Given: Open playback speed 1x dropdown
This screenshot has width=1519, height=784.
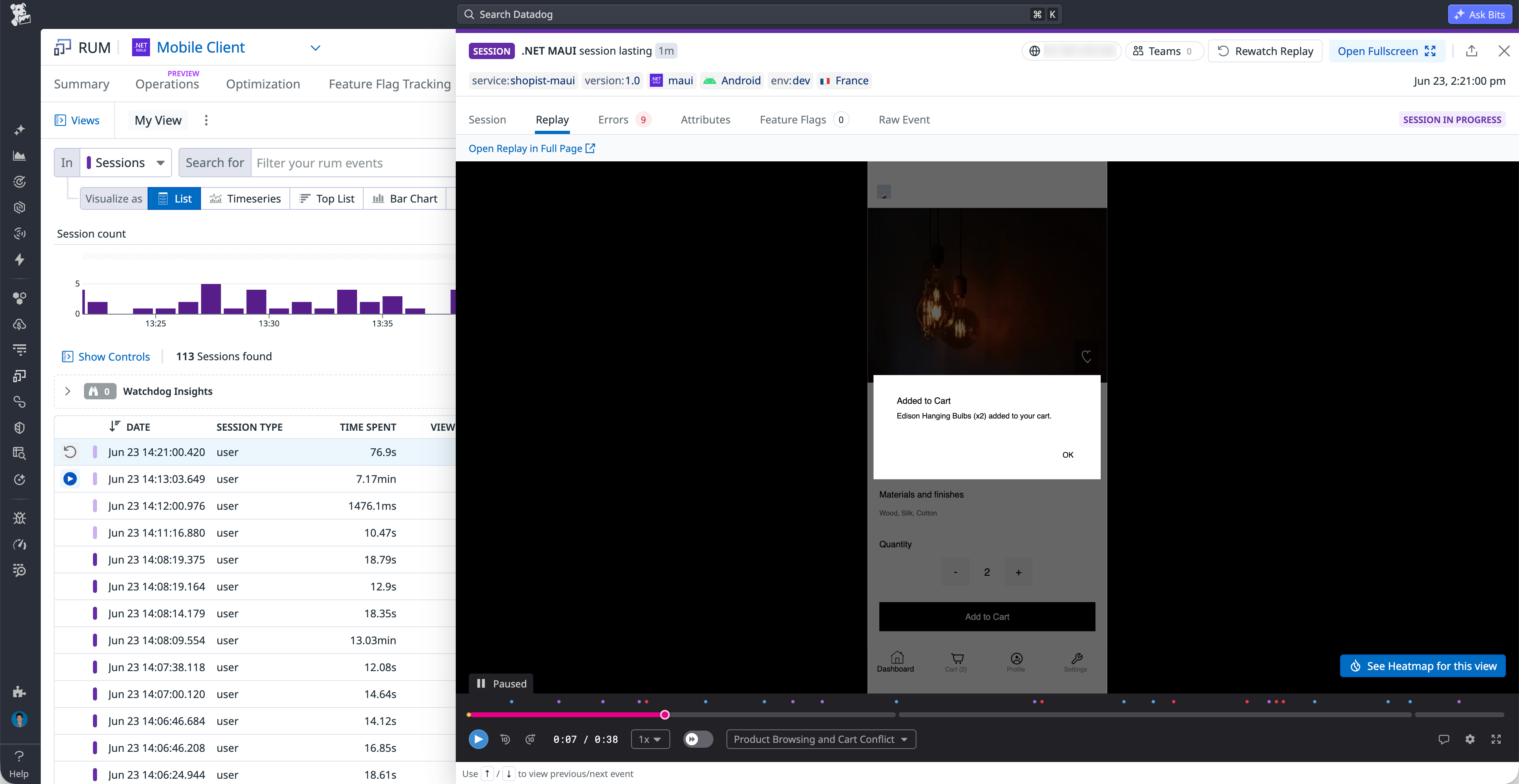Looking at the screenshot, I should [x=650, y=739].
